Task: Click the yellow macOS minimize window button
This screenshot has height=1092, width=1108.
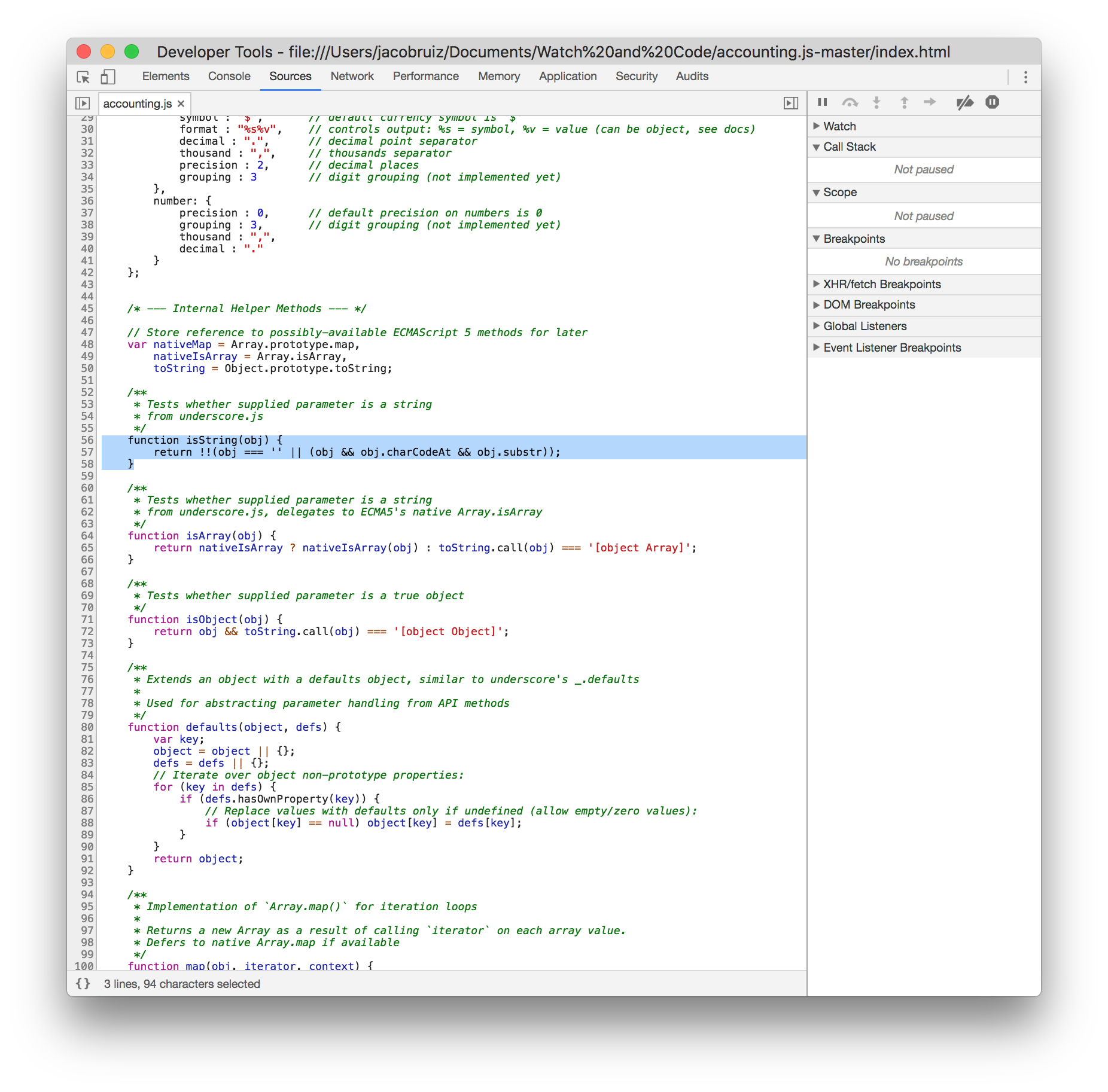Action: pyautogui.click(x=108, y=51)
